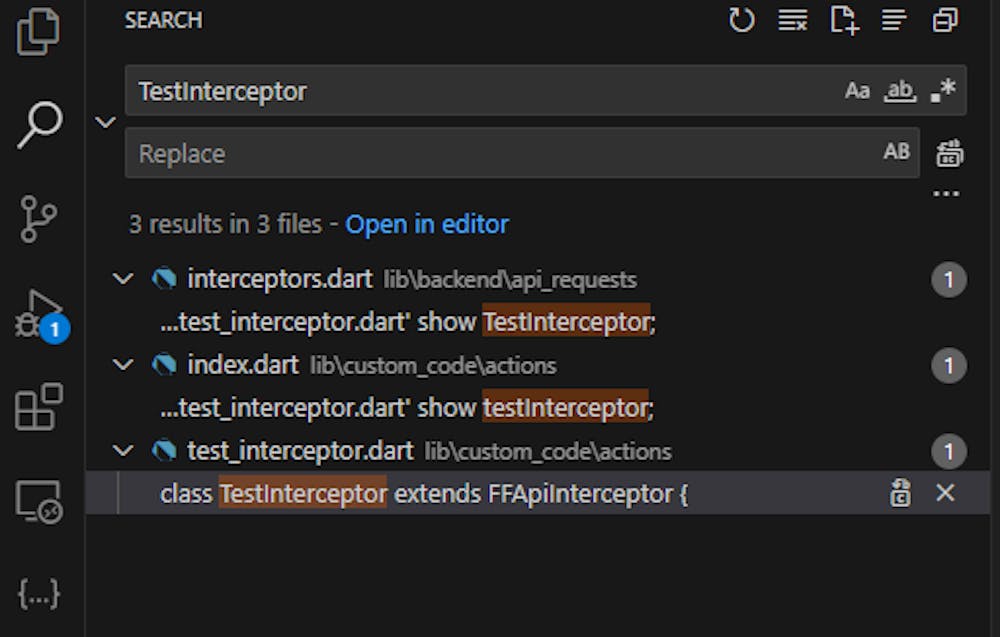Screen dimensions: 1000x637
Task: Collapse the test_interceptor.dart results group
Action: pyautogui.click(x=123, y=452)
